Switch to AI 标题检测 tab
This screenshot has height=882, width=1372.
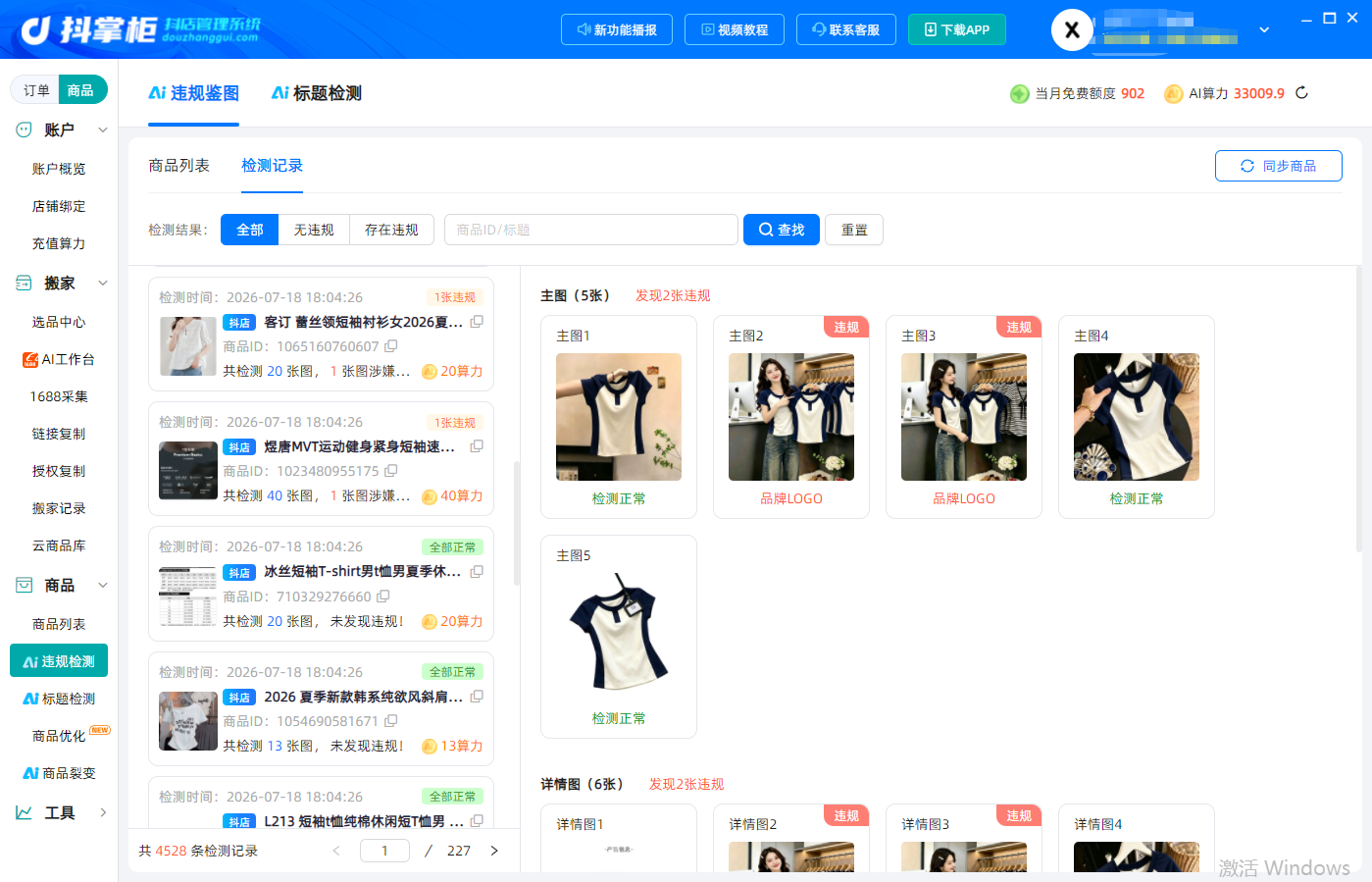coord(317,93)
